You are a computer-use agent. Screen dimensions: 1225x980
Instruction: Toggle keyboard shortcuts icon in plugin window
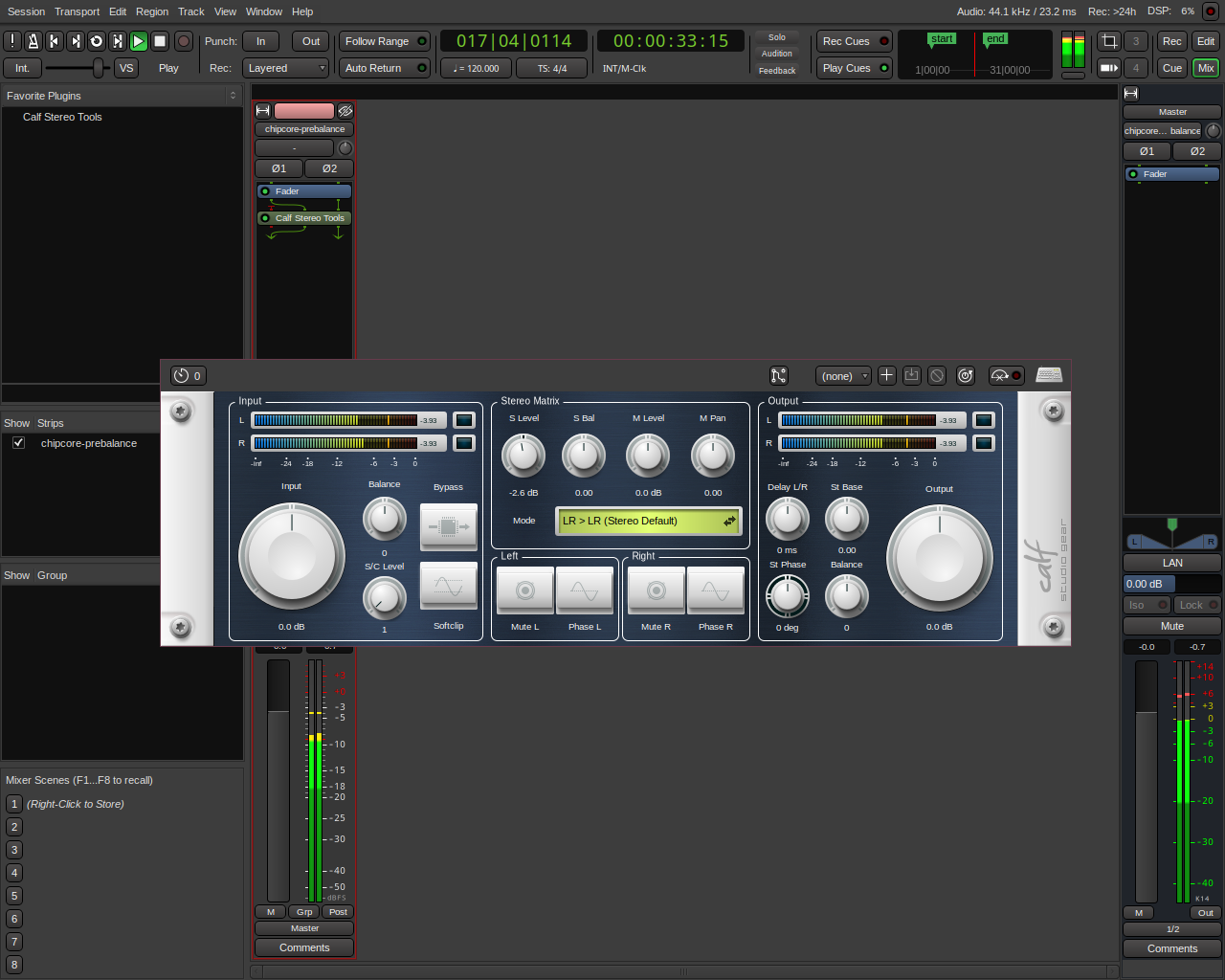(x=1049, y=375)
